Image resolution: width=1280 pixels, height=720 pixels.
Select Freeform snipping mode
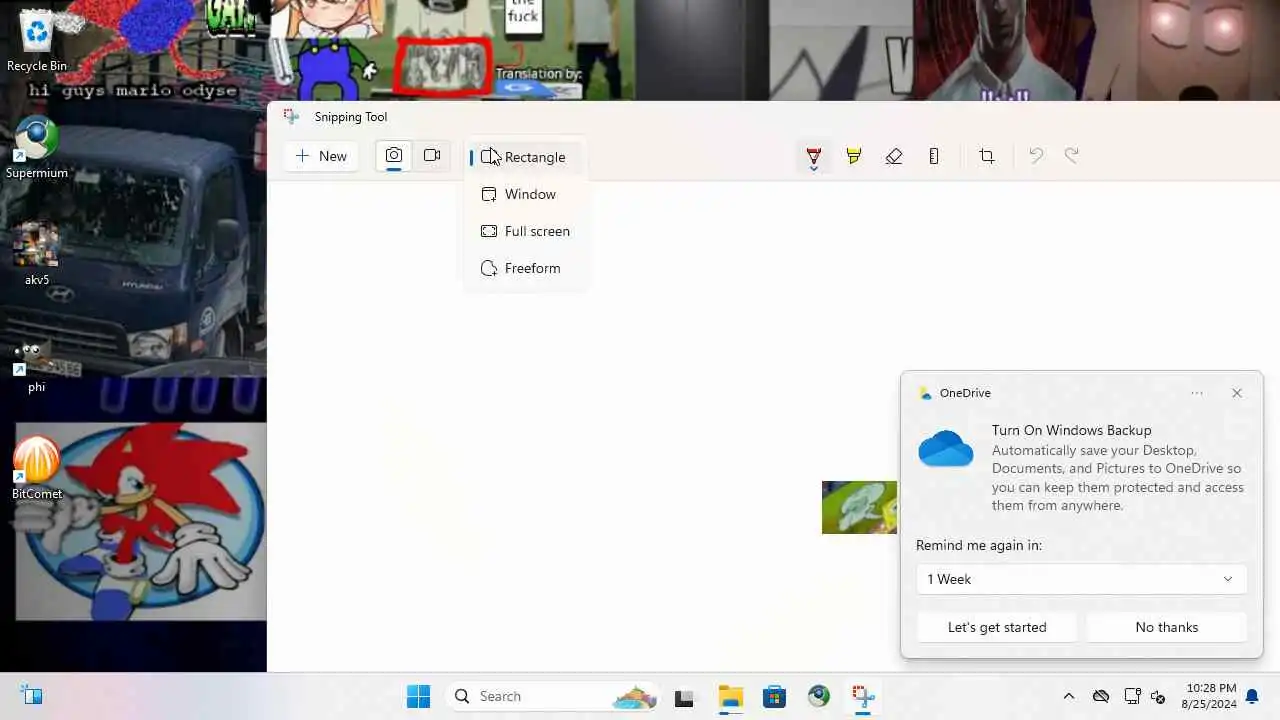(x=525, y=268)
